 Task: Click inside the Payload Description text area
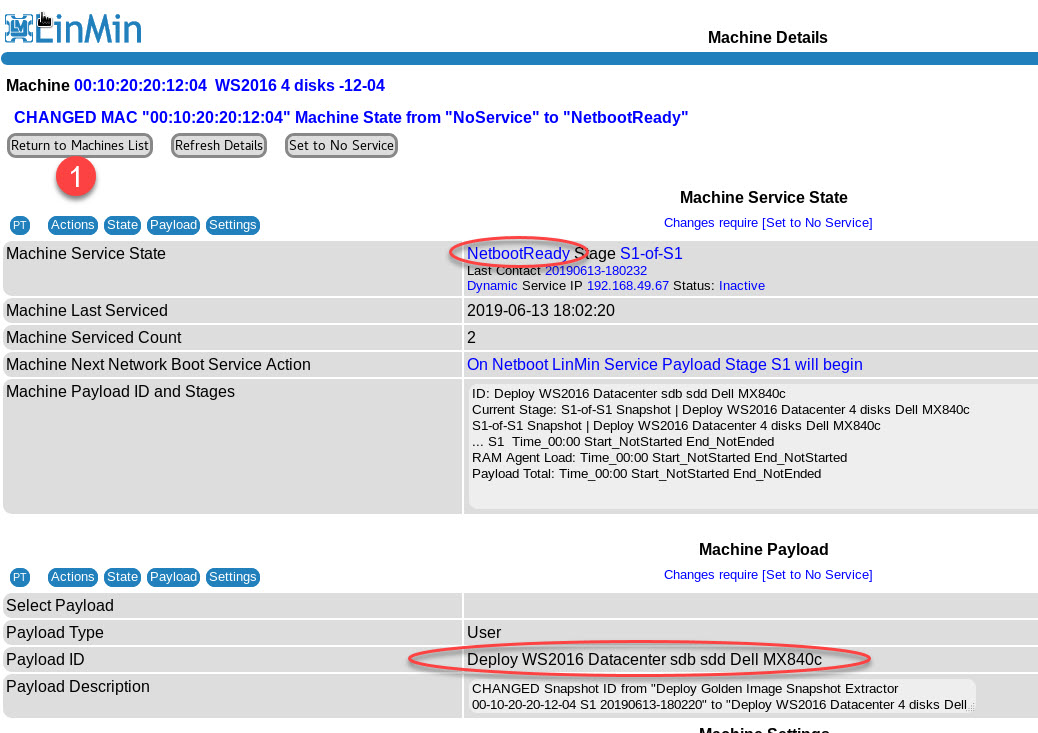point(720,696)
